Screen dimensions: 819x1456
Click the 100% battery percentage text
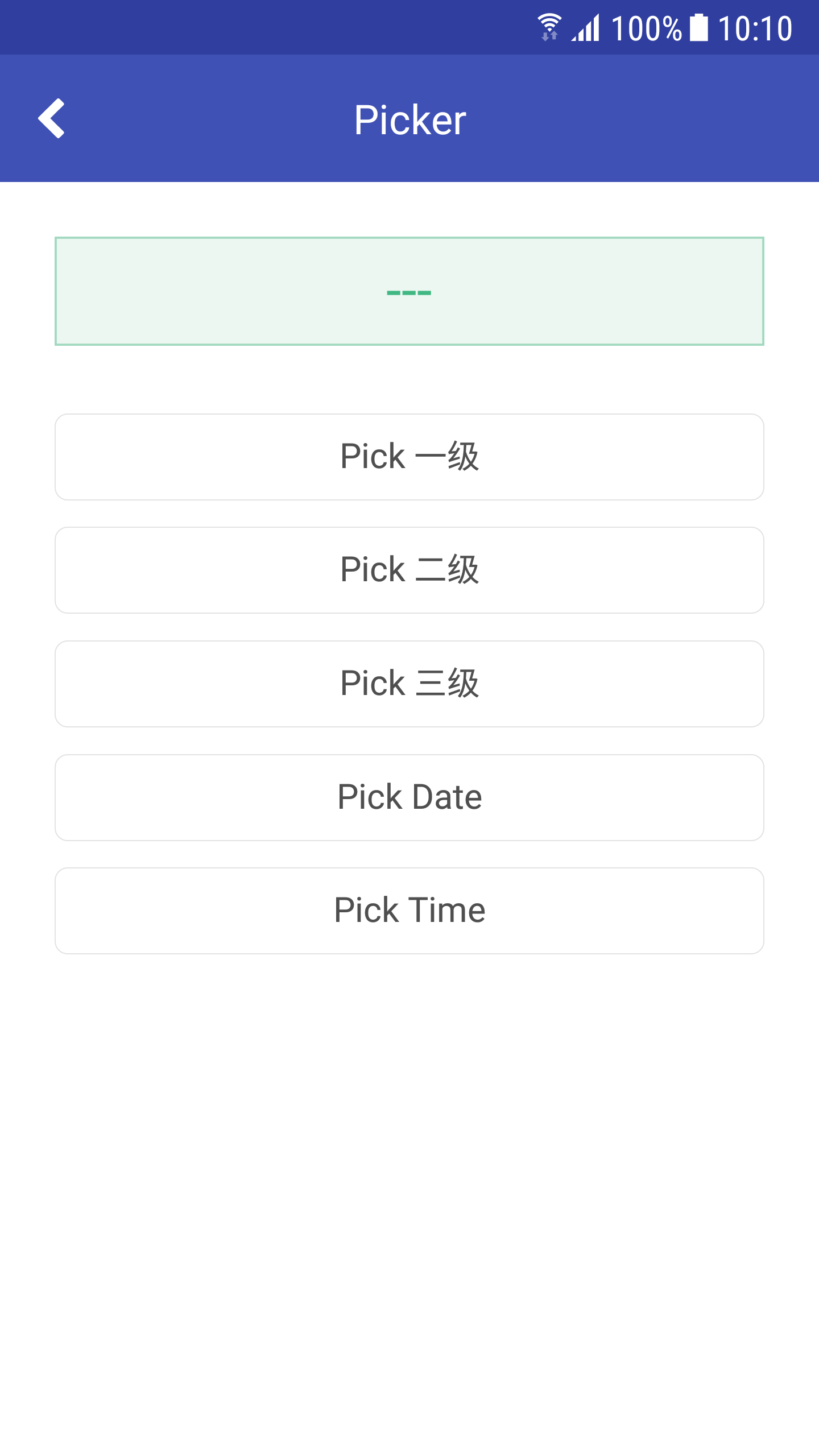tap(646, 28)
